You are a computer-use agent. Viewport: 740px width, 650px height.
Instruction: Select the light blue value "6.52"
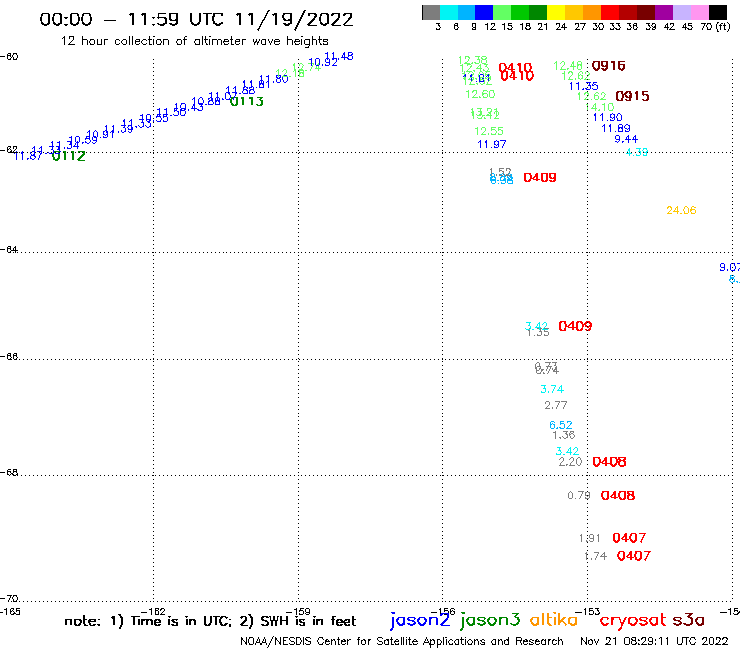tap(561, 425)
